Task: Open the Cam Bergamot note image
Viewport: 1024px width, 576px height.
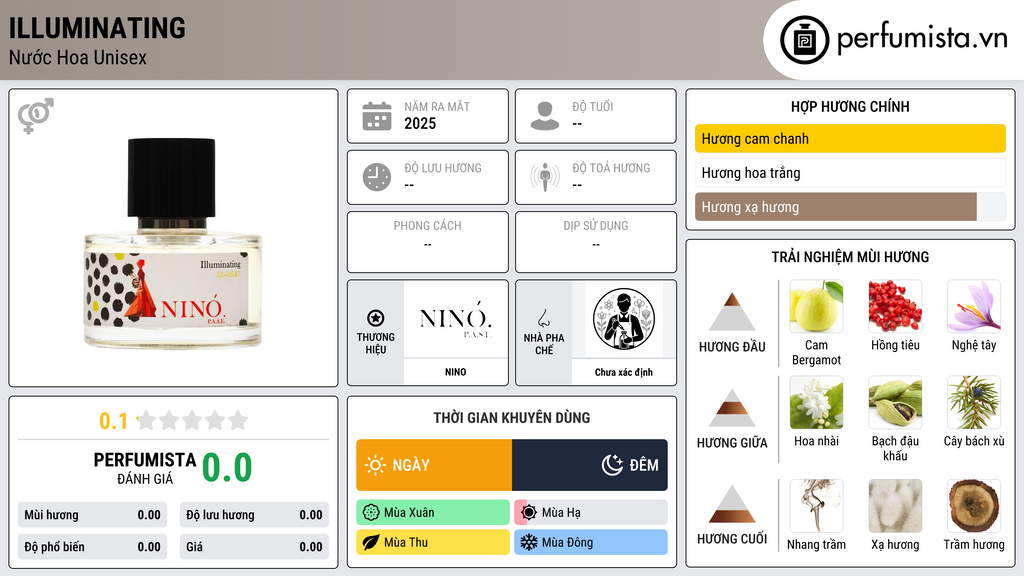Action: click(x=816, y=306)
